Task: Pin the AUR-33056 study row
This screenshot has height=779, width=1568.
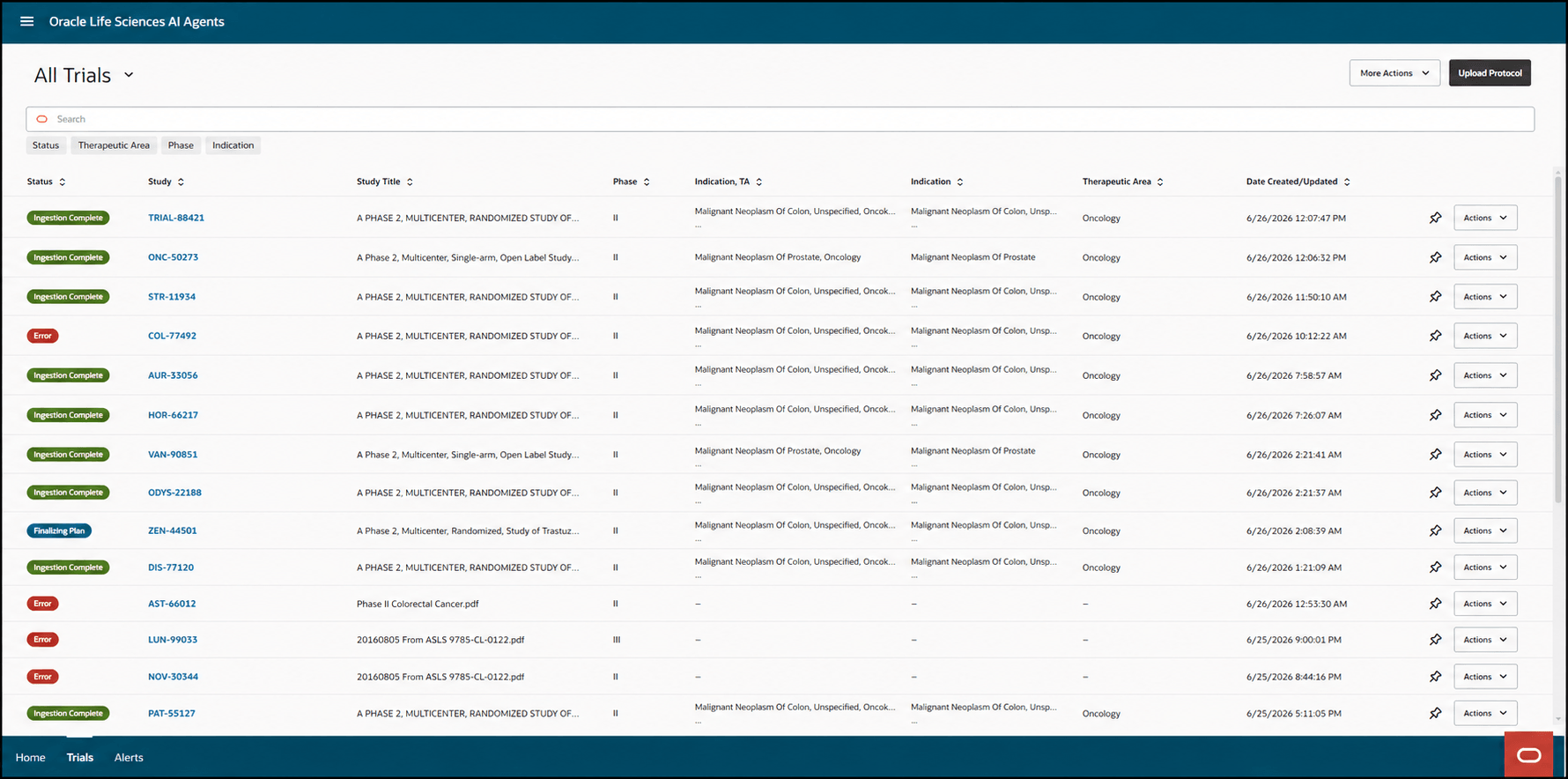Action: pos(1435,375)
